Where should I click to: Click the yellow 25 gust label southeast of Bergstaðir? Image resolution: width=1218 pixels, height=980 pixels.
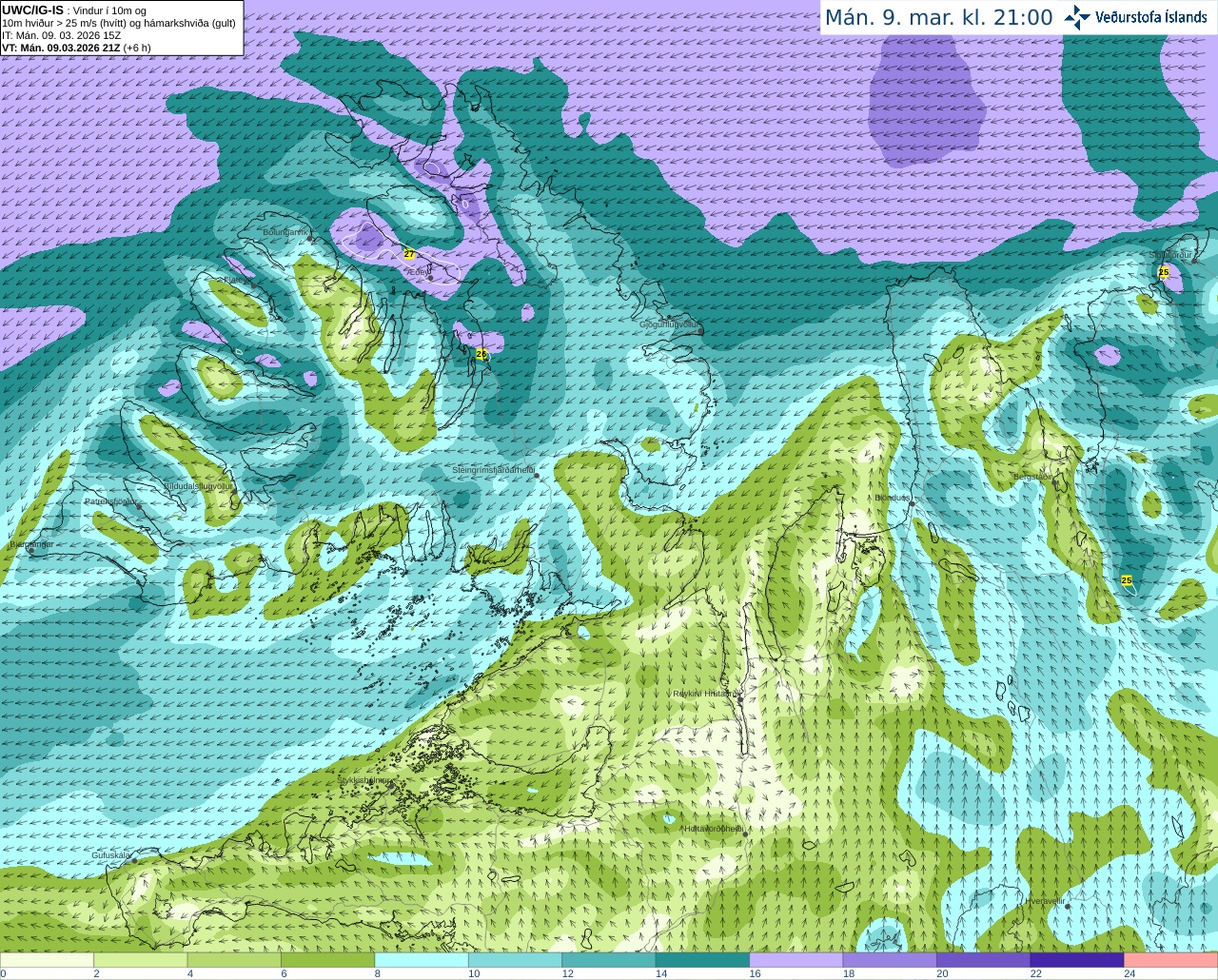1127,579
